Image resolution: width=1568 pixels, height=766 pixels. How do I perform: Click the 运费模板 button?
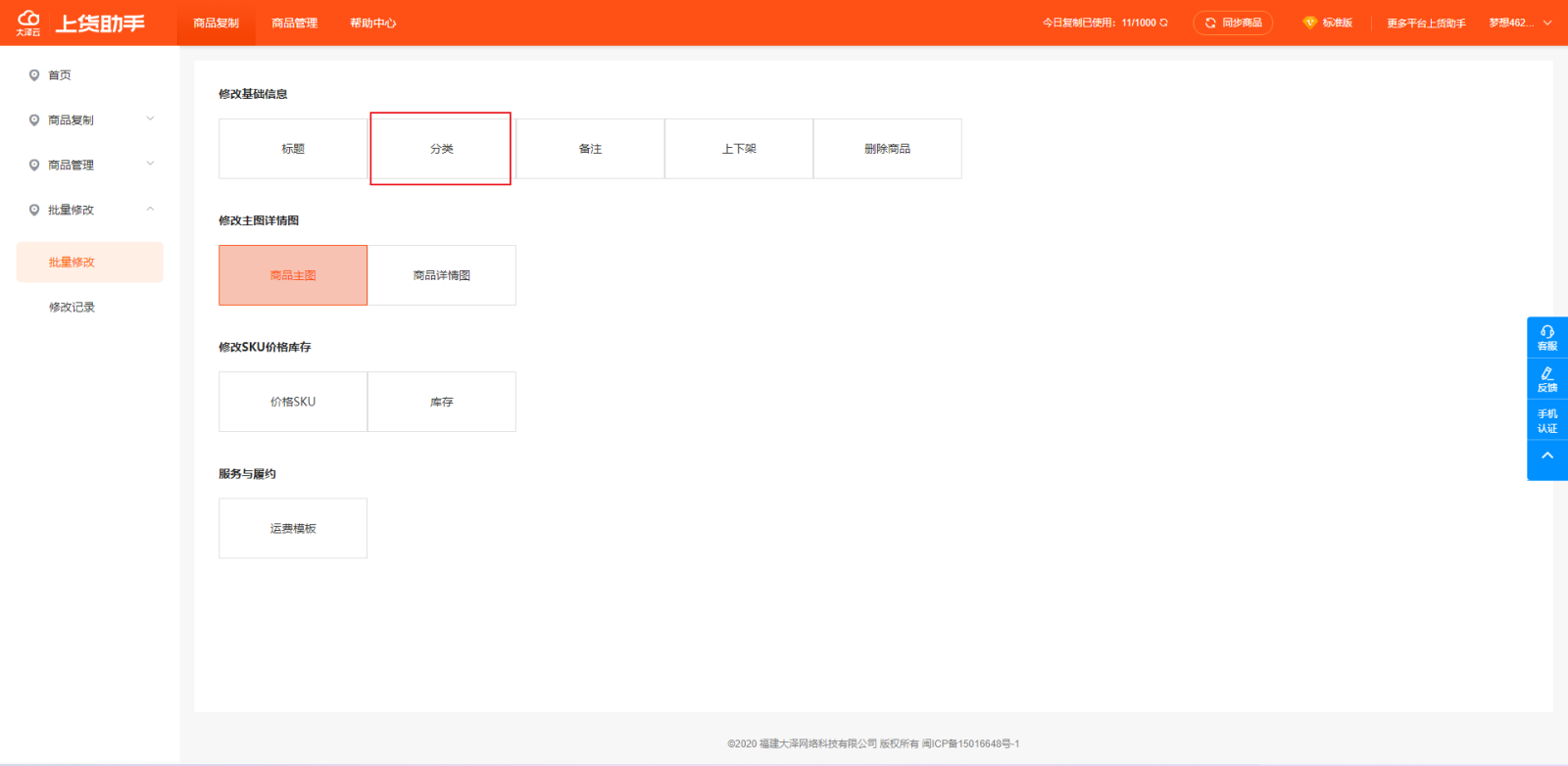[293, 529]
